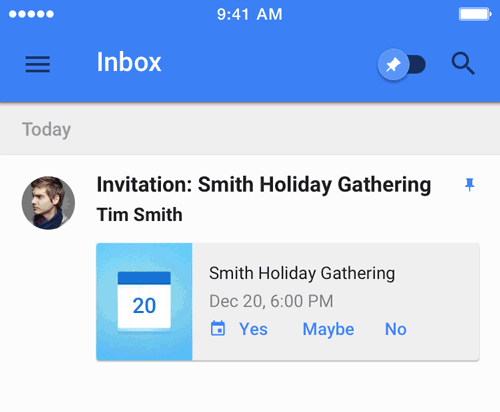Click the Dec 20, 6:00 PM date
Image resolution: width=500 pixels, height=412 pixels.
271,301
